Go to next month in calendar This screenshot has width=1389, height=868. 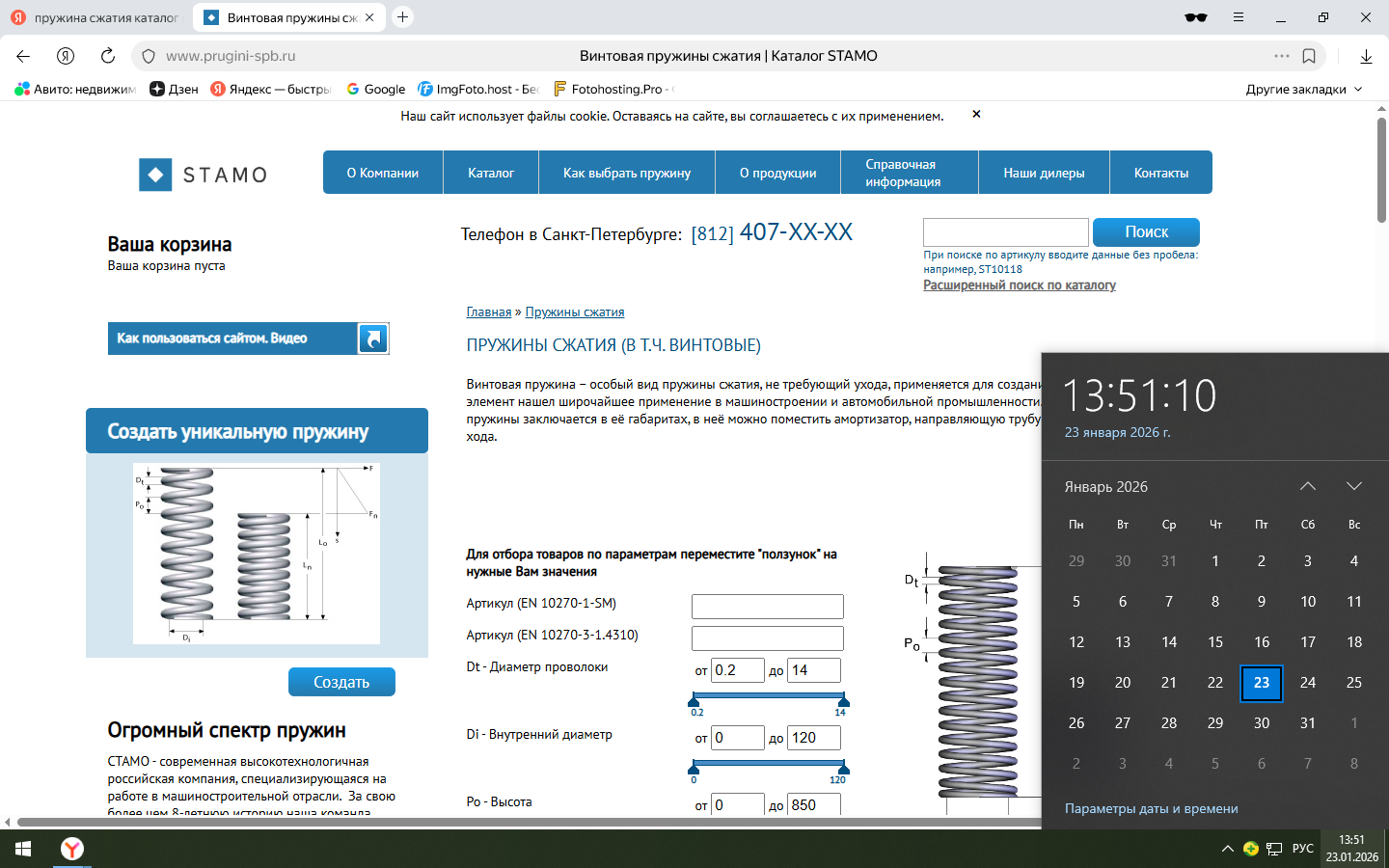click(x=1354, y=486)
